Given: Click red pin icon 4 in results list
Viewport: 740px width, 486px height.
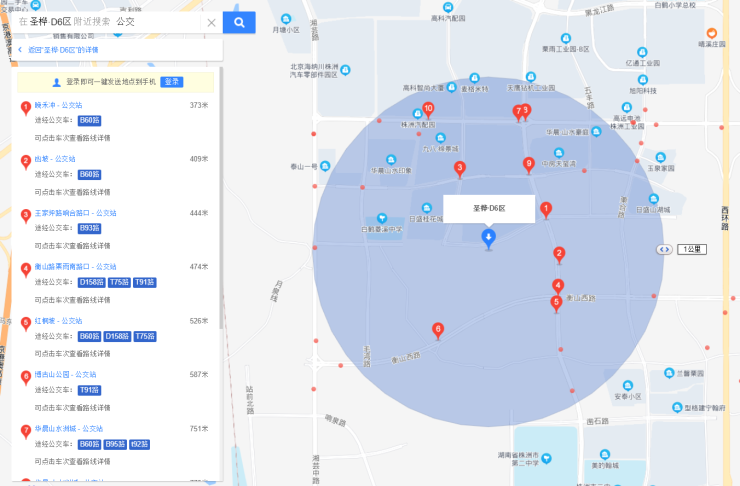Looking at the screenshot, I should coord(26,270).
